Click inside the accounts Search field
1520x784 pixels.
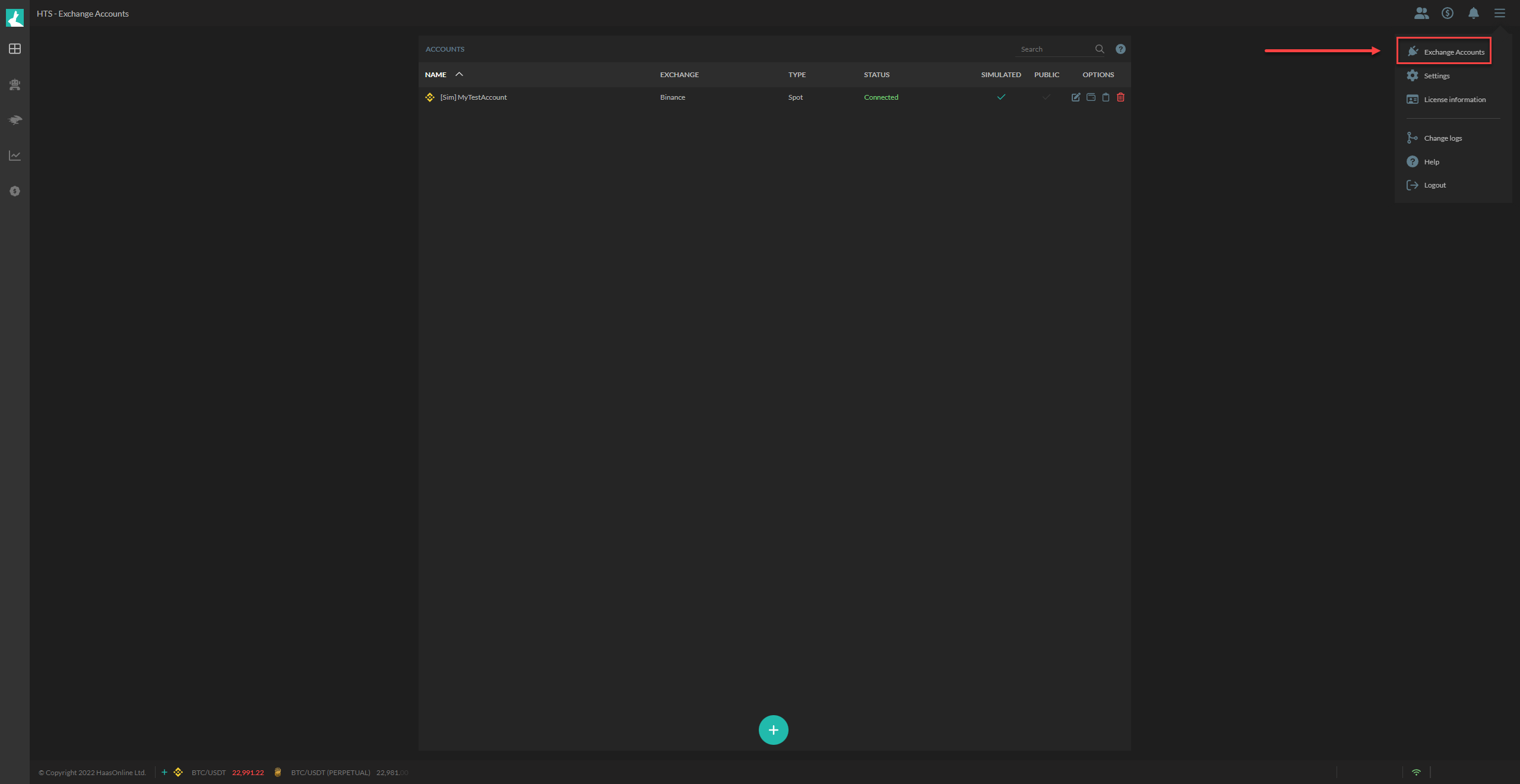click(x=1057, y=49)
